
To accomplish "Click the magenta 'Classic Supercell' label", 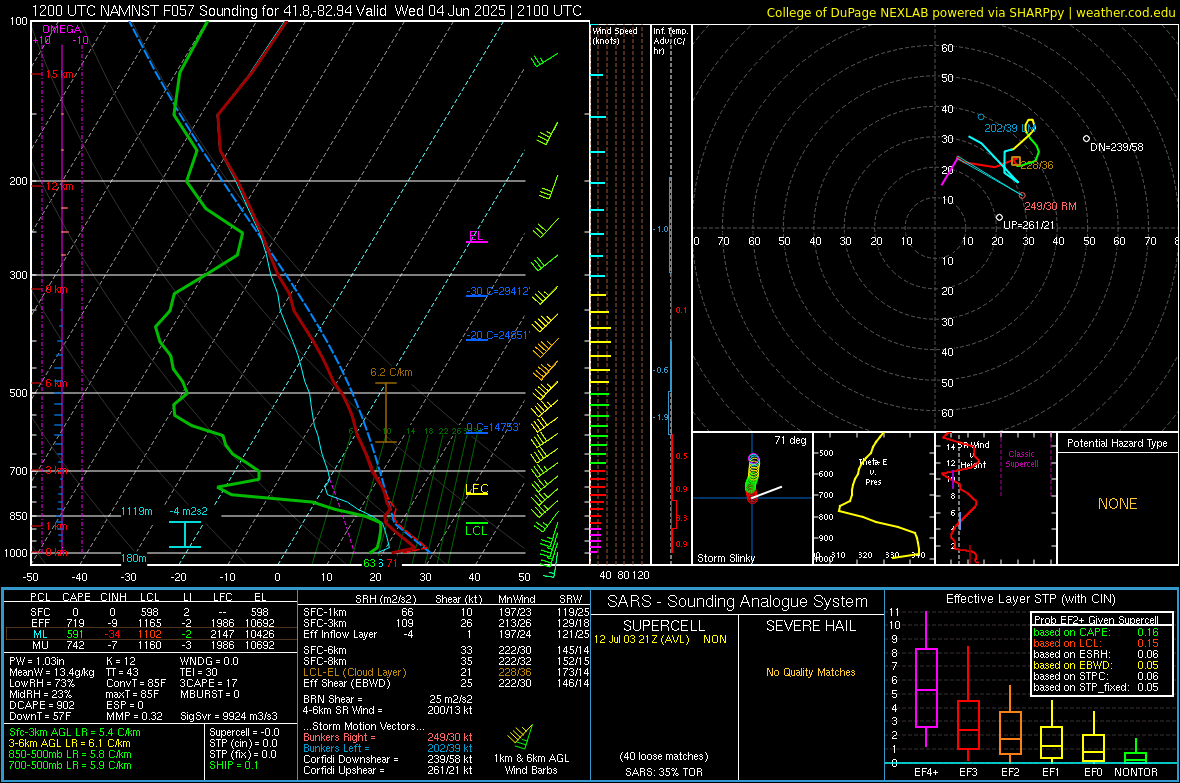I will click(1021, 459).
